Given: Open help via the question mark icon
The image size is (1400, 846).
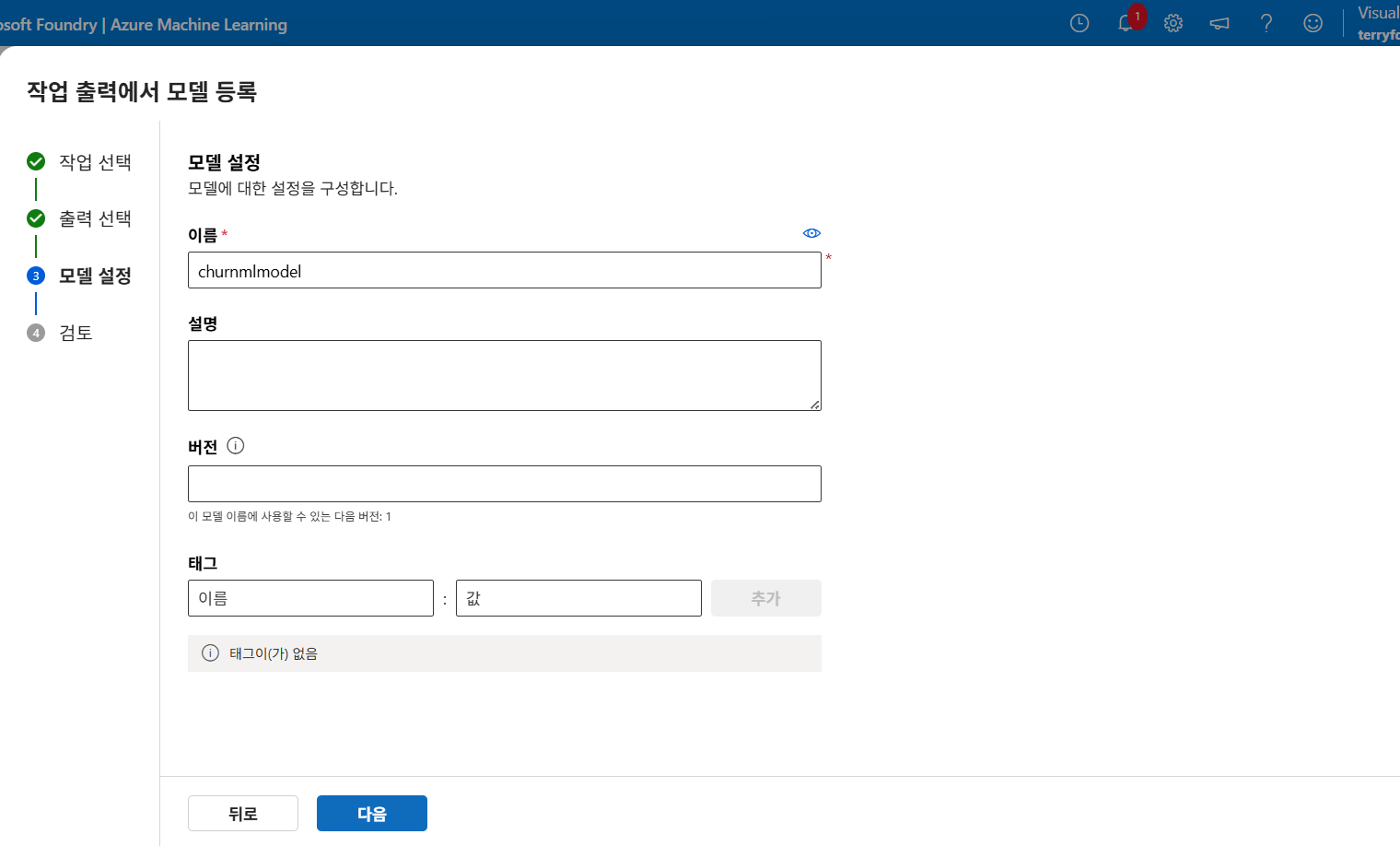Looking at the screenshot, I should click(x=1266, y=23).
